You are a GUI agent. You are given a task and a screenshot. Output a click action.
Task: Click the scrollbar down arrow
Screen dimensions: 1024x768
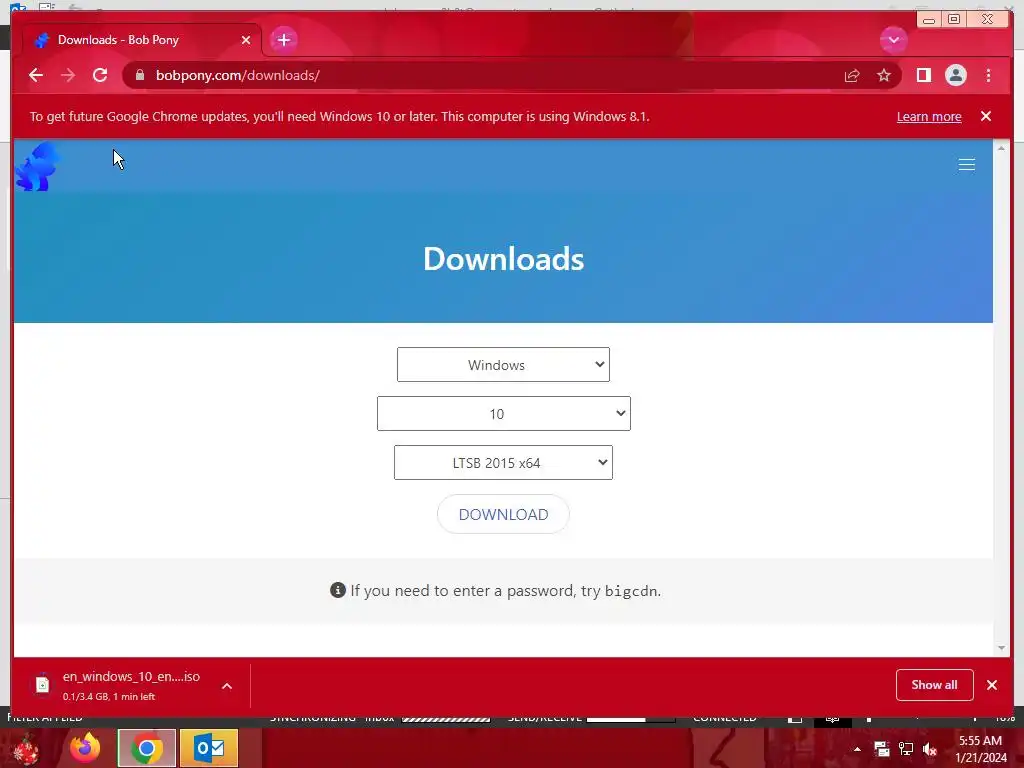click(1001, 648)
